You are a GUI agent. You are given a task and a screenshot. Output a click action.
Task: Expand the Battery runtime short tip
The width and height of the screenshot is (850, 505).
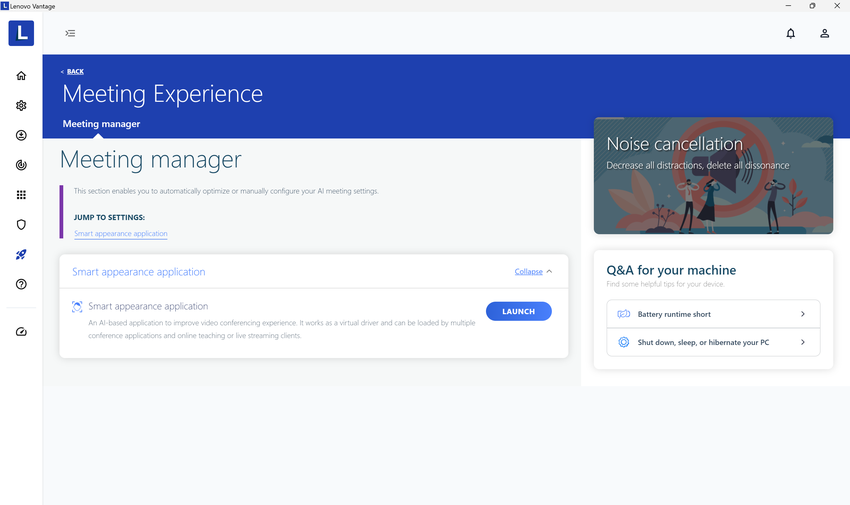(713, 314)
